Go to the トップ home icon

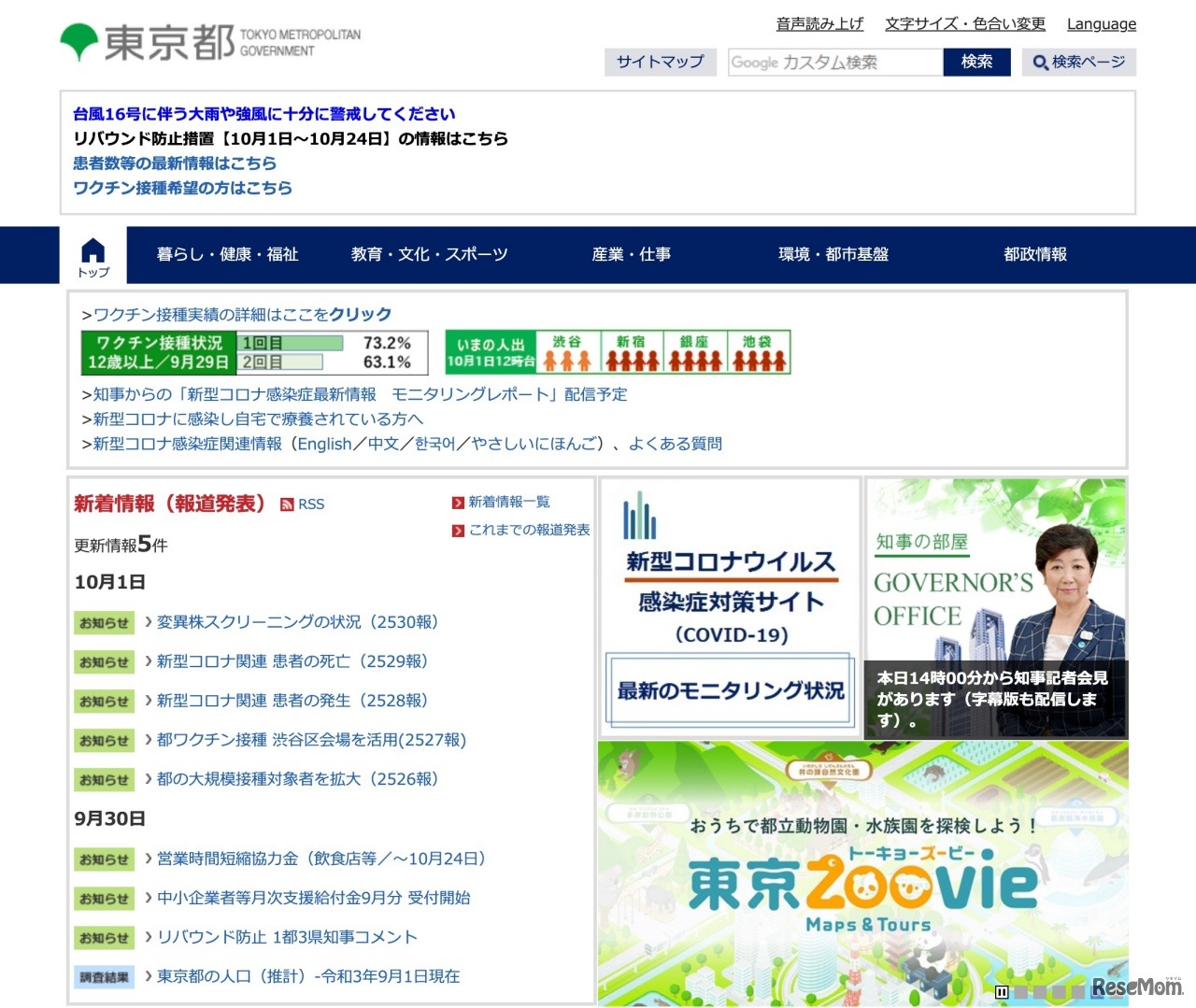pyautogui.click(x=93, y=255)
